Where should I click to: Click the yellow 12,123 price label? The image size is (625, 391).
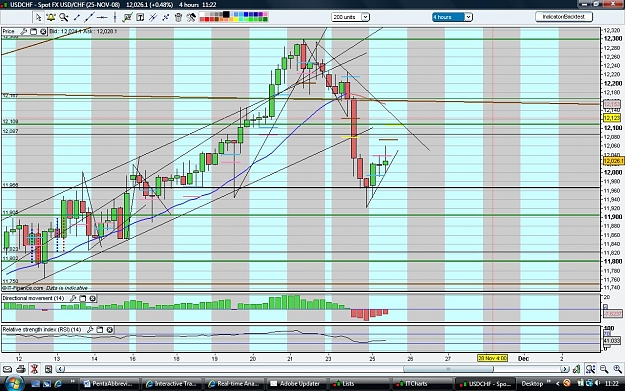tap(612, 118)
